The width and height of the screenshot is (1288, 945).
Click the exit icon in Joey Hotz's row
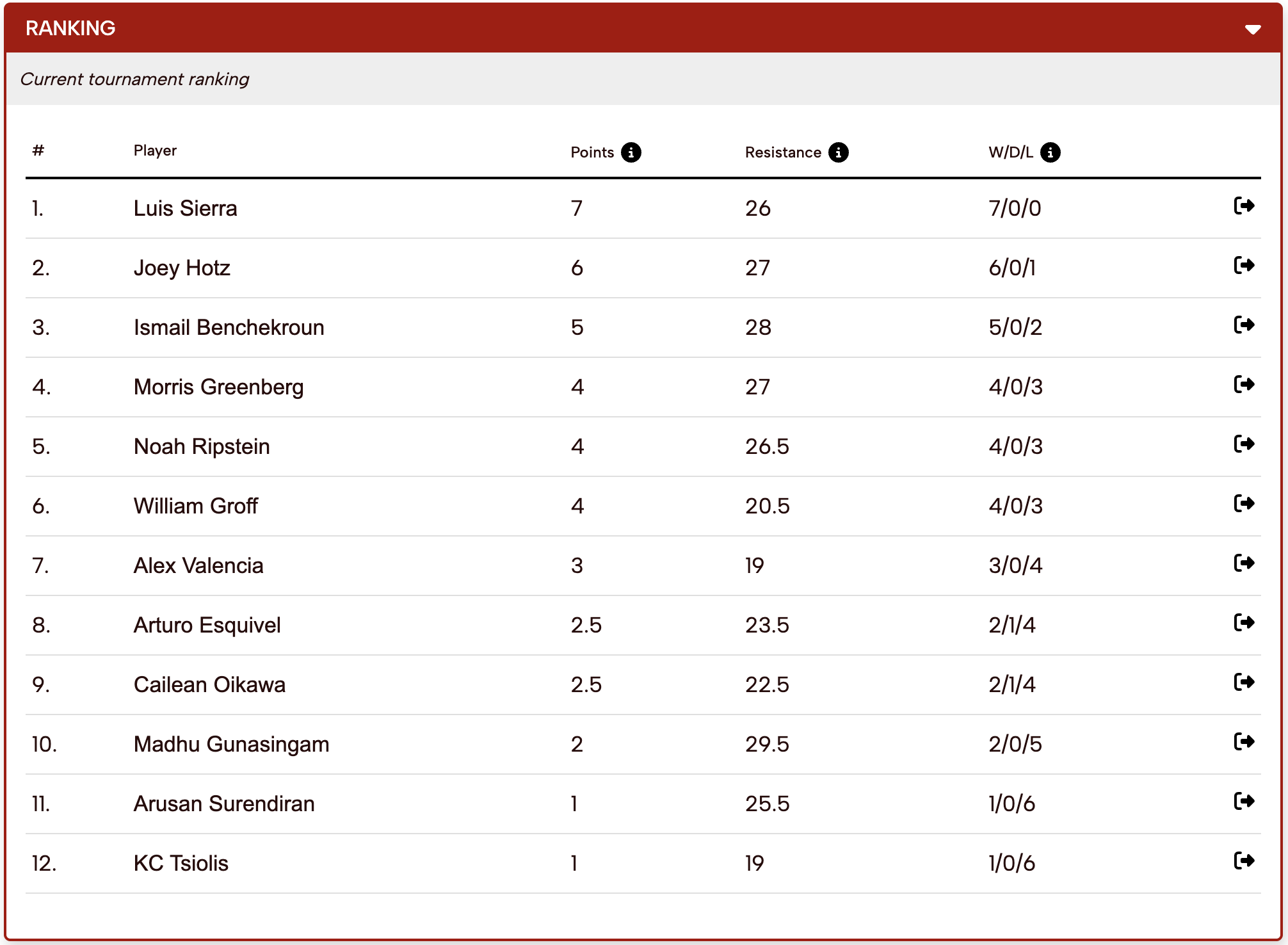1243,266
